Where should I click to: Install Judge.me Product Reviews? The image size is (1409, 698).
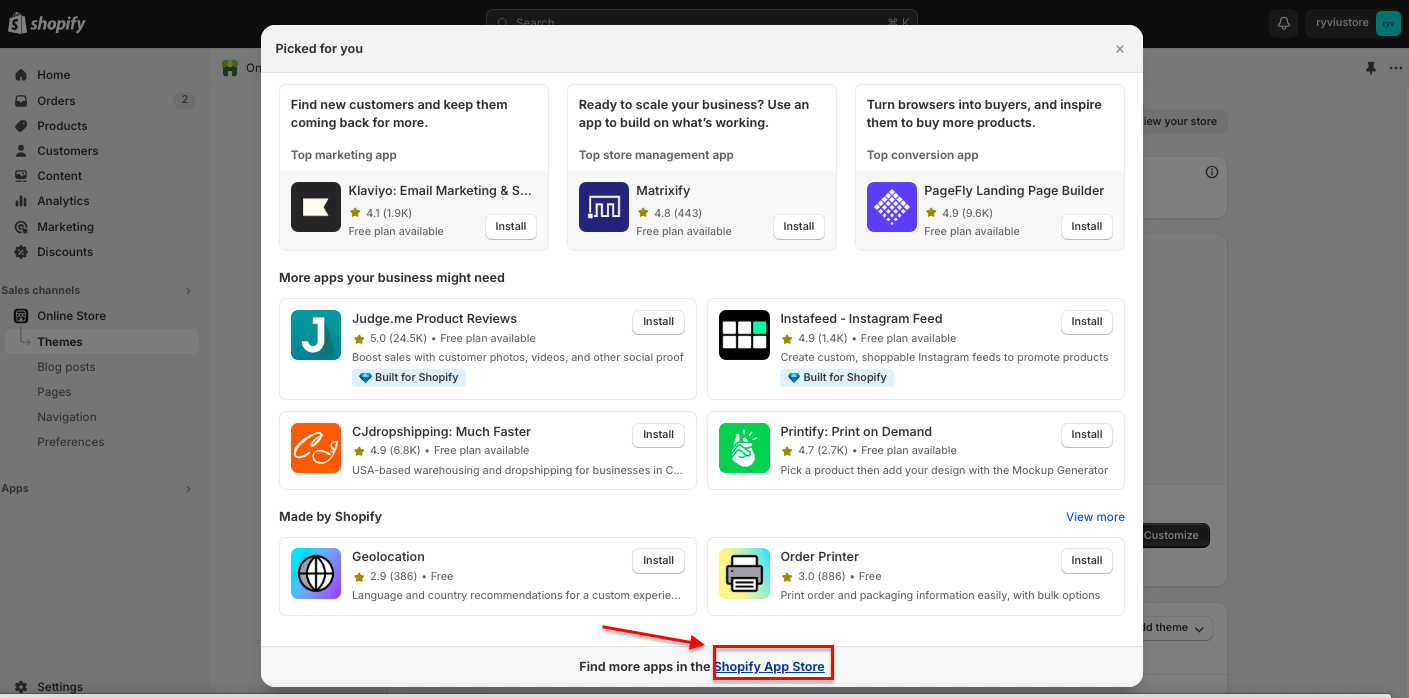(x=658, y=322)
